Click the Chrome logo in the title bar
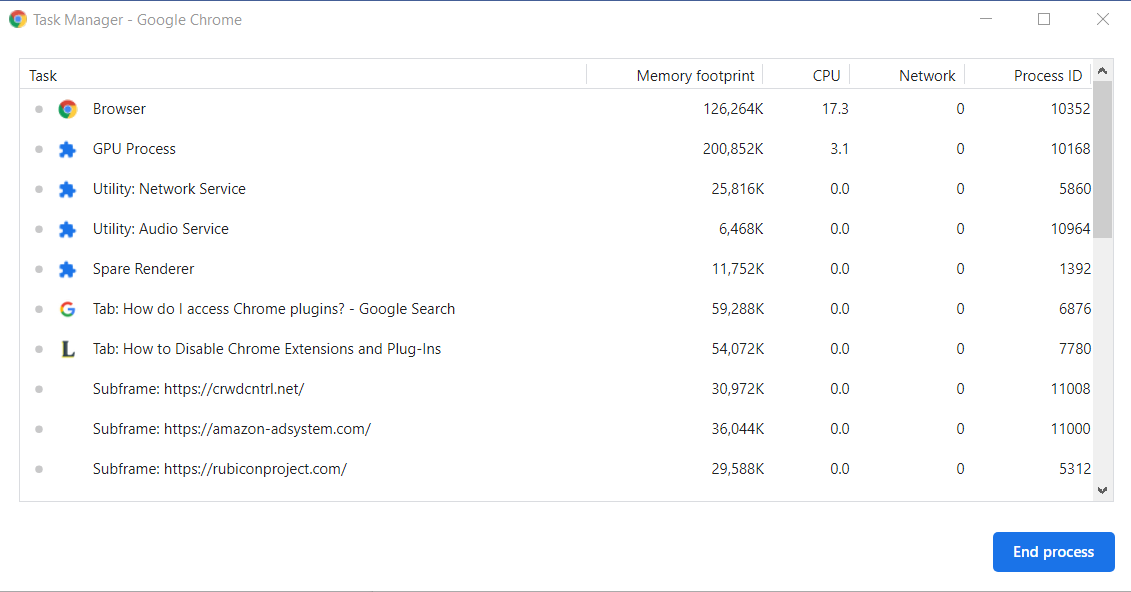Screen dimensions: 1131x592 (x=18, y=19)
